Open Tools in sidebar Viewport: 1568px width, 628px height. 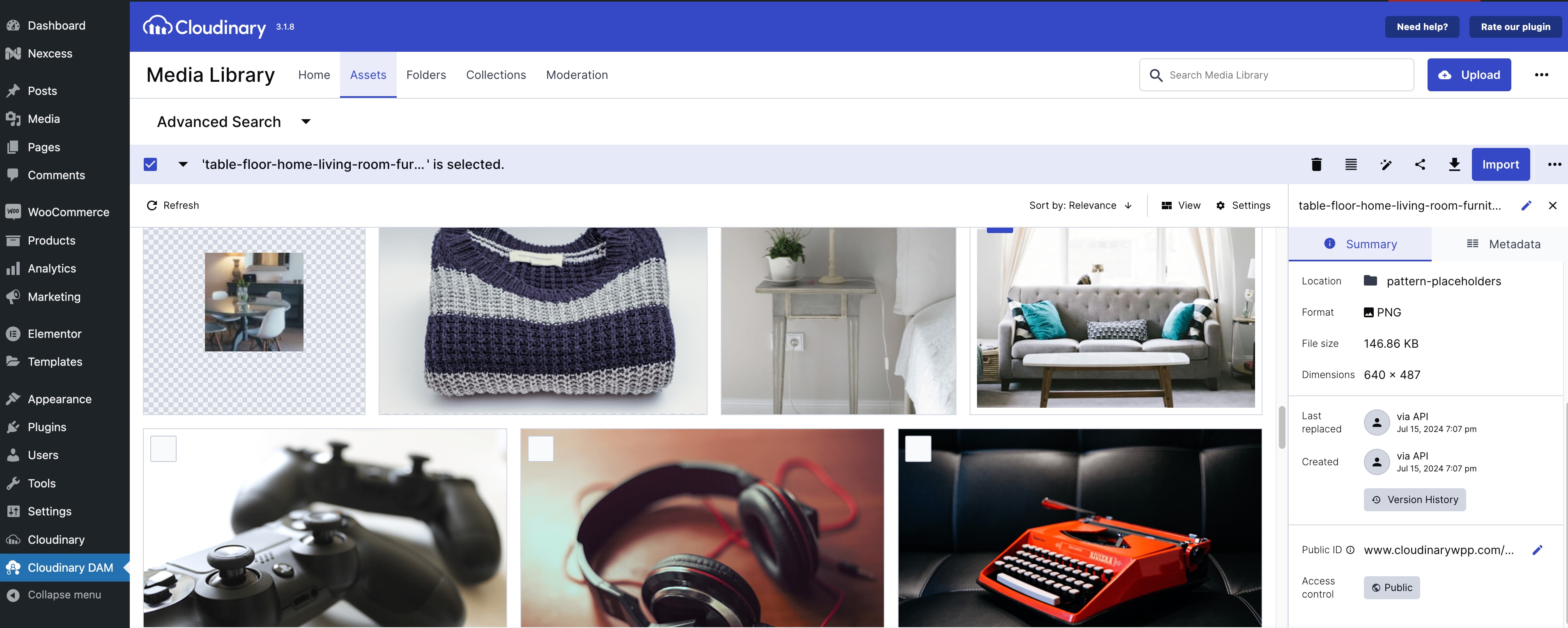64,483
